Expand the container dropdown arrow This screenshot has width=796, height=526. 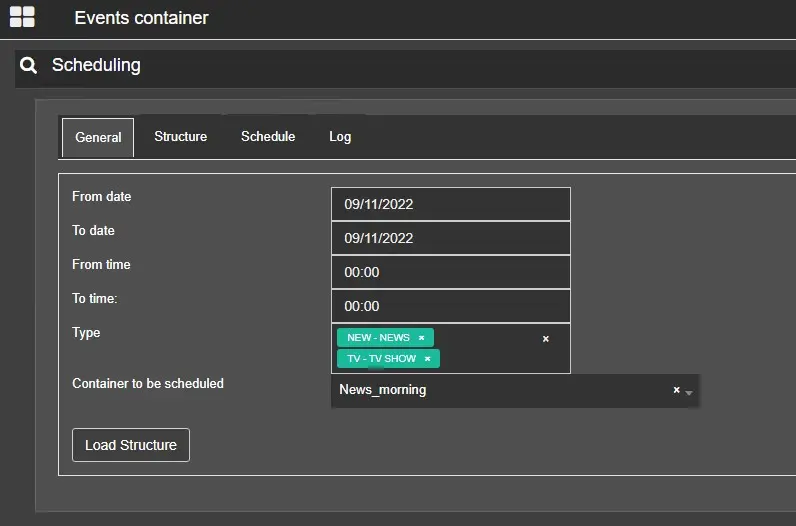(x=689, y=392)
